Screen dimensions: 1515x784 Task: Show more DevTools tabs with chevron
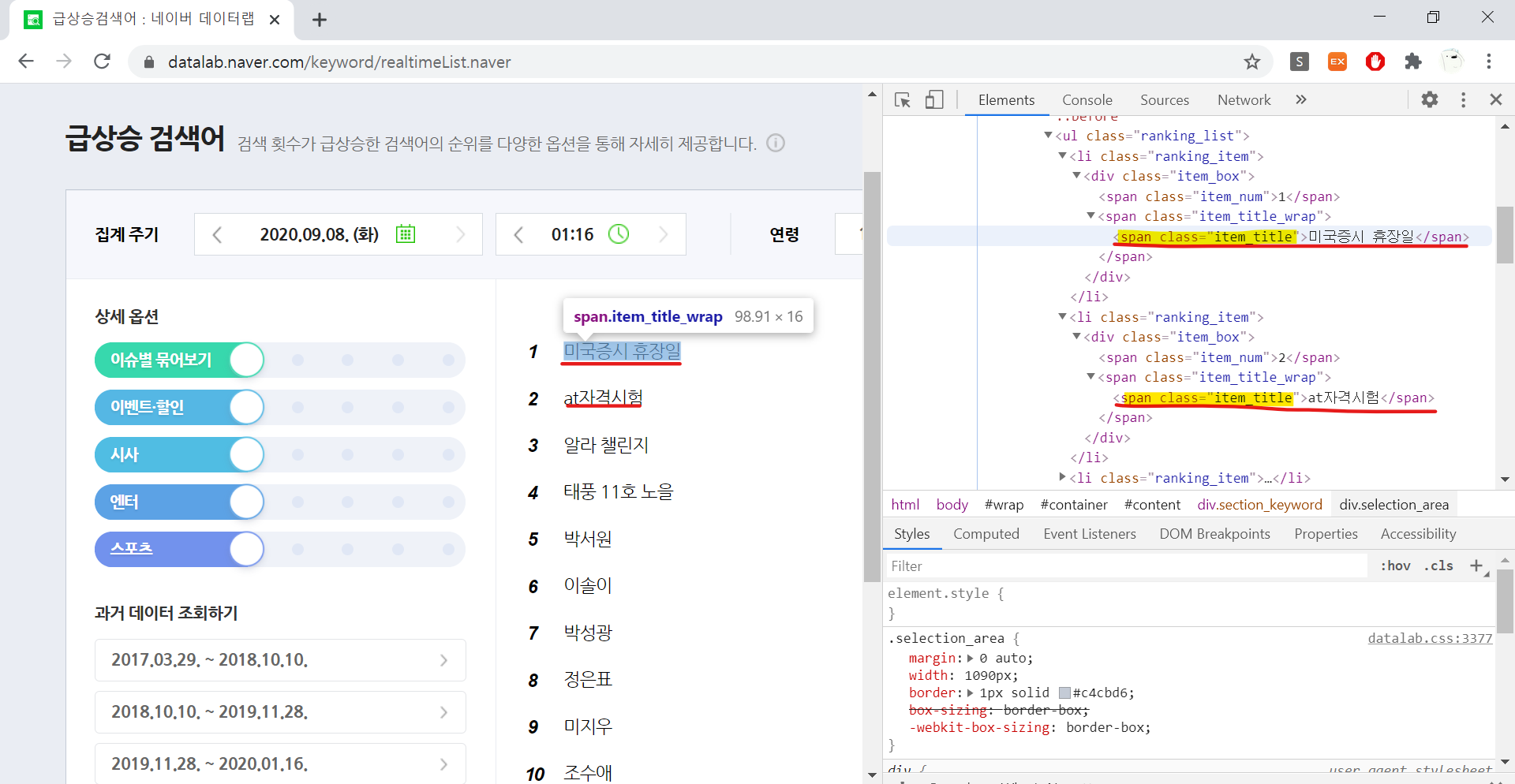point(1301,99)
